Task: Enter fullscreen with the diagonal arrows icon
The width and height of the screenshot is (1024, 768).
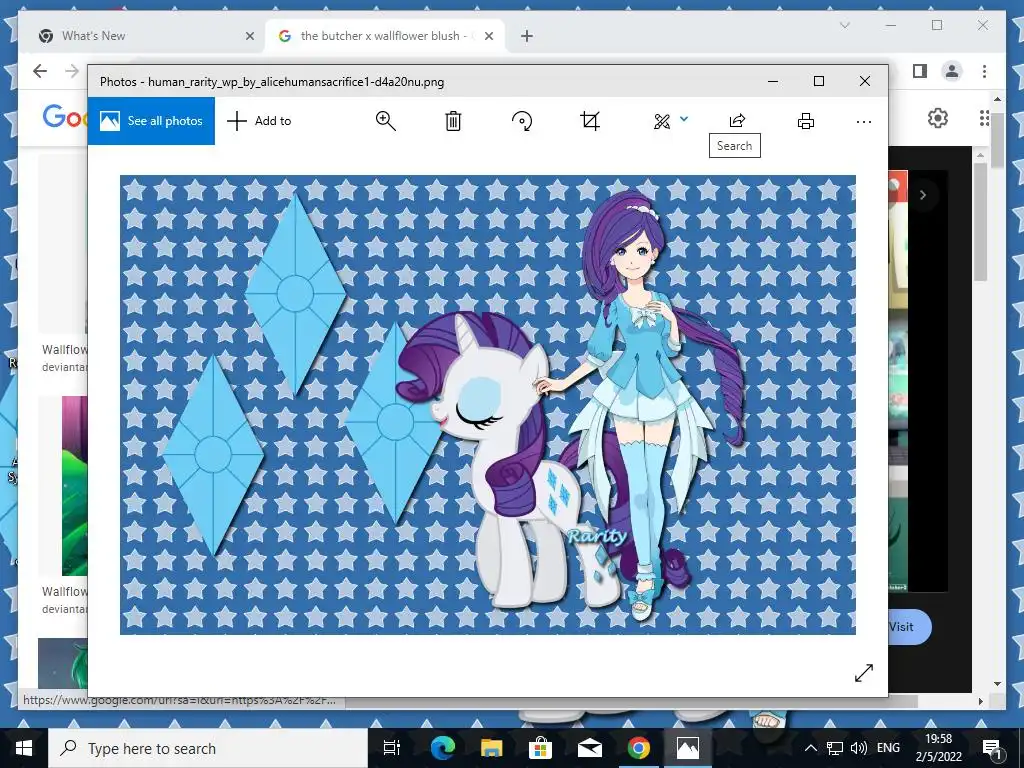Action: click(863, 673)
